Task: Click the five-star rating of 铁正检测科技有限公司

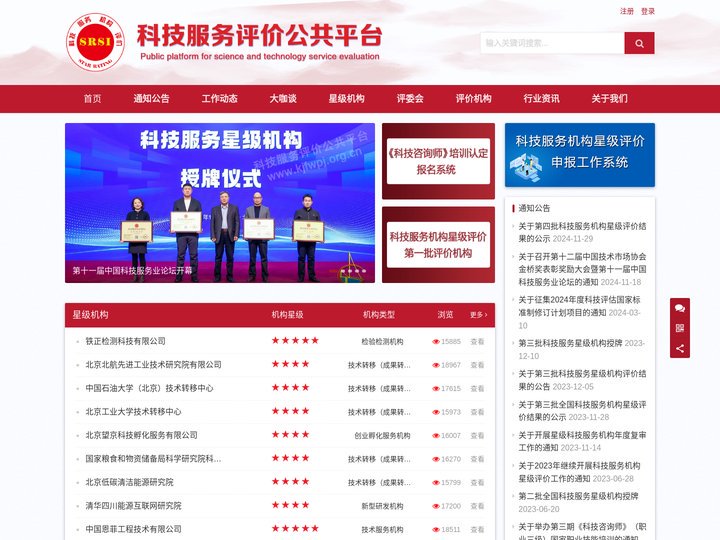Action: 295,340
